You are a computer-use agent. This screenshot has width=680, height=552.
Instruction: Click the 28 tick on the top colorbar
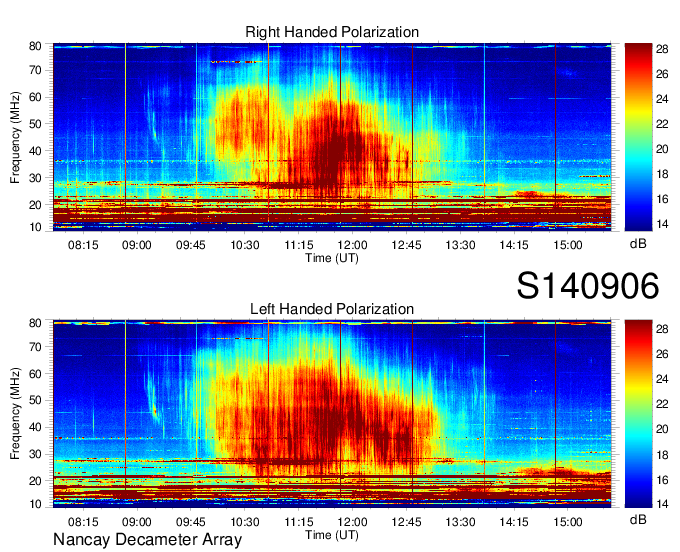662,49
